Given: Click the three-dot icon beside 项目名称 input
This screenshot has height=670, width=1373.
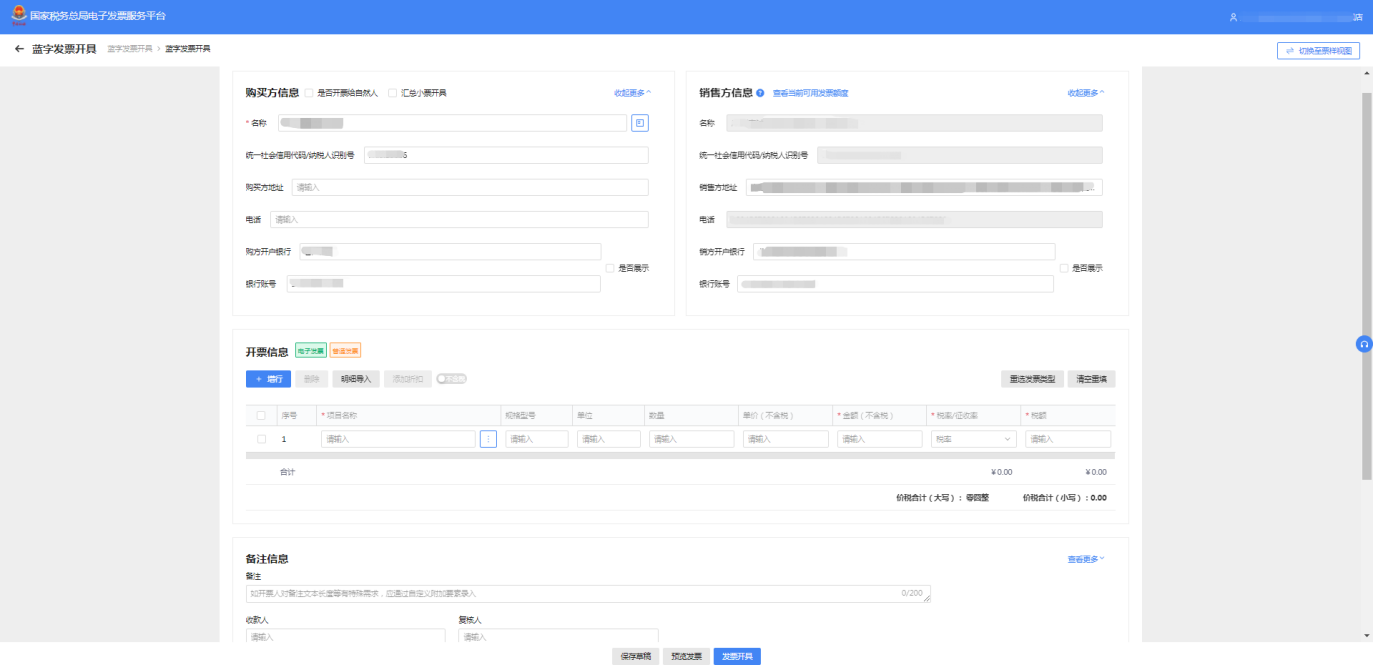Looking at the screenshot, I should click(x=488, y=439).
